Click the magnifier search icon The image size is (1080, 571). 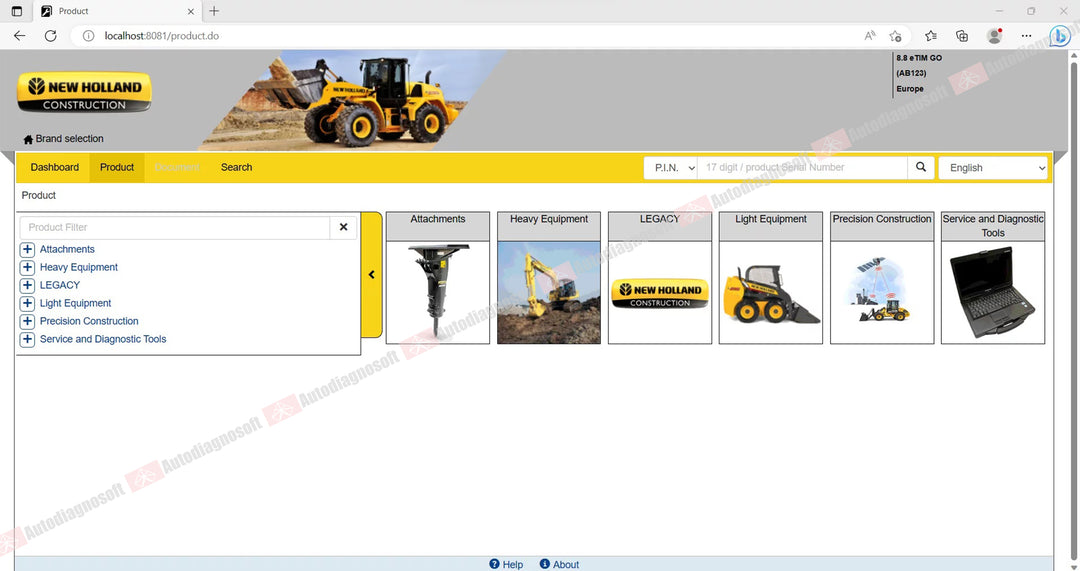(920, 167)
